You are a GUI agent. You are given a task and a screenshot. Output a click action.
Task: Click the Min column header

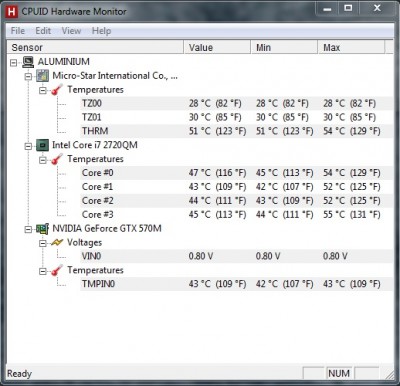click(x=284, y=47)
